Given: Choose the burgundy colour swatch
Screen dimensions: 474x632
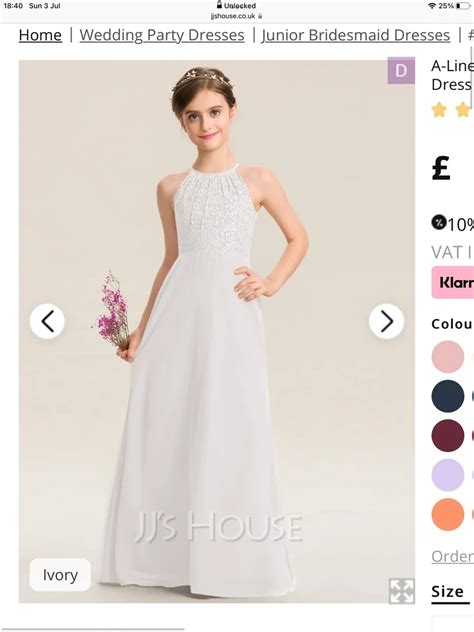Looking at the screenshot, I should coord(447,435).
